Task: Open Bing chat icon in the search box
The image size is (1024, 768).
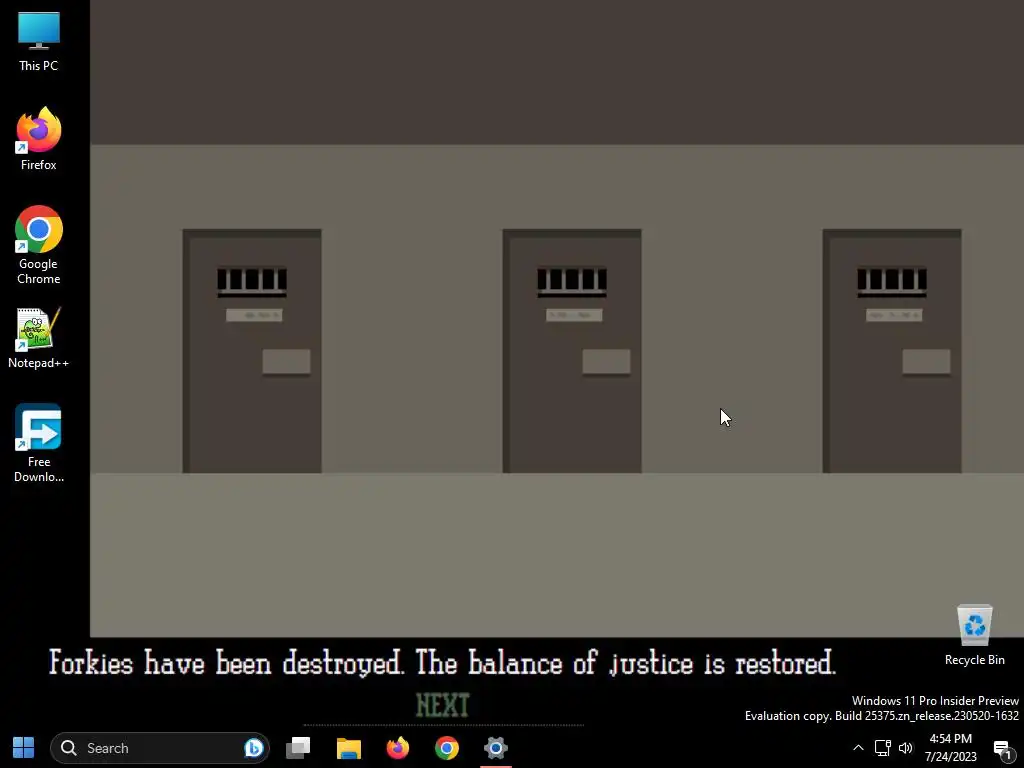Action: point(253,748)
